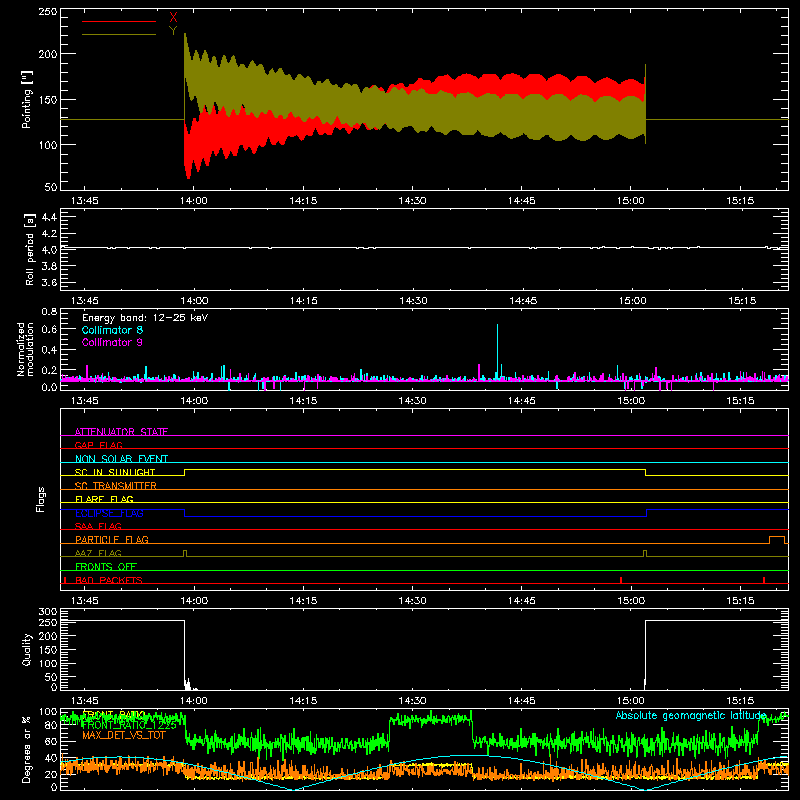The width and height of the screenshot is (800, 800).
Task: Select the PARTICLE_FLAG label
Action: pos(112,539)
